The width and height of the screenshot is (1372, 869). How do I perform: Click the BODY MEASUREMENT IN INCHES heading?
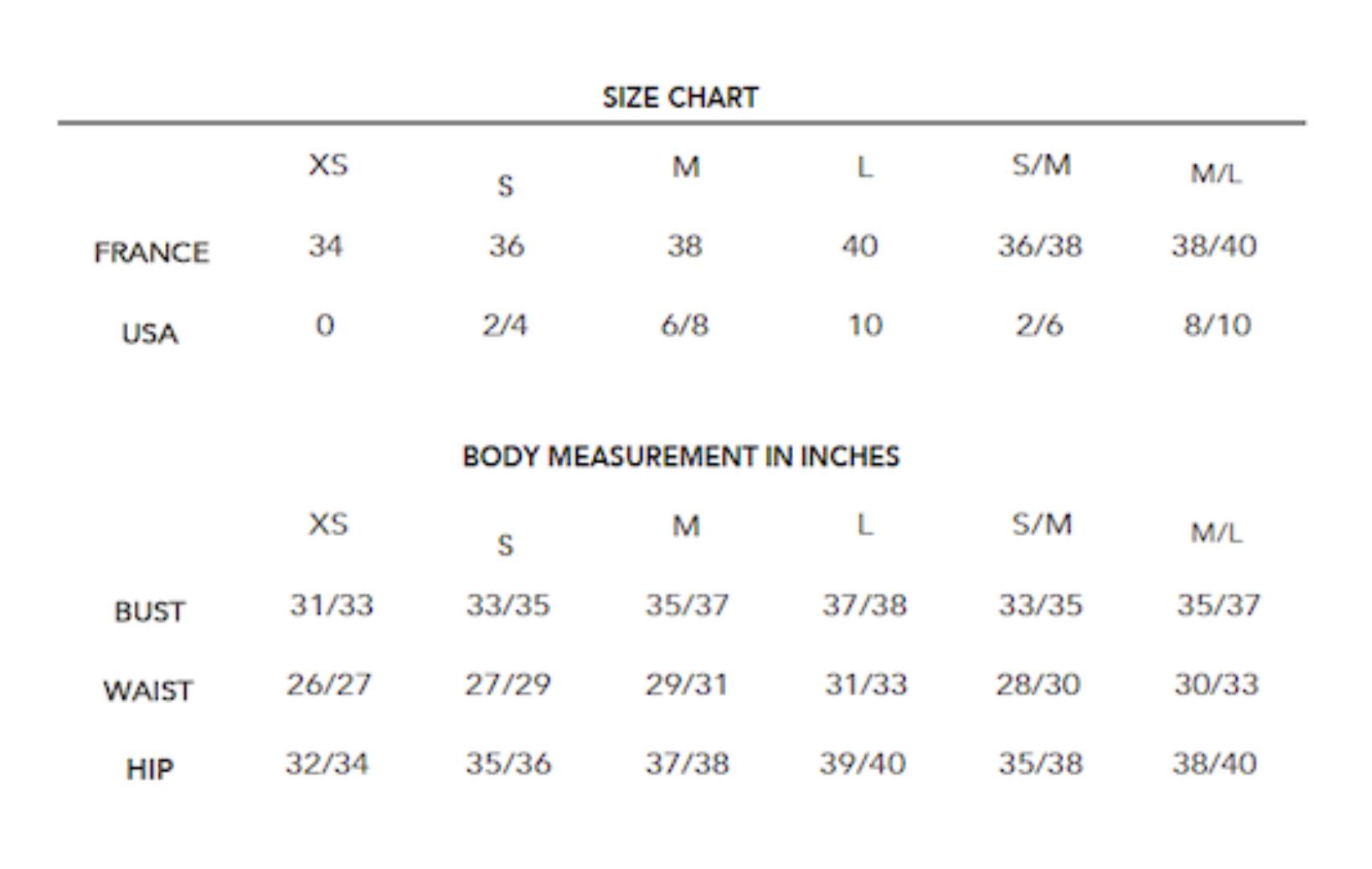[x=681, y=456]
